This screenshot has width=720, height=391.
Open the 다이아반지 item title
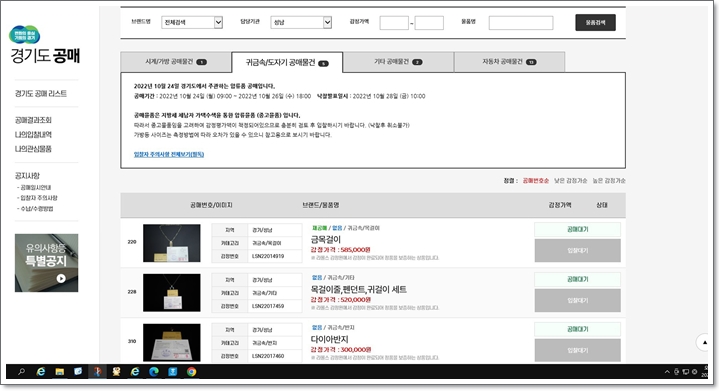point(330,340)
